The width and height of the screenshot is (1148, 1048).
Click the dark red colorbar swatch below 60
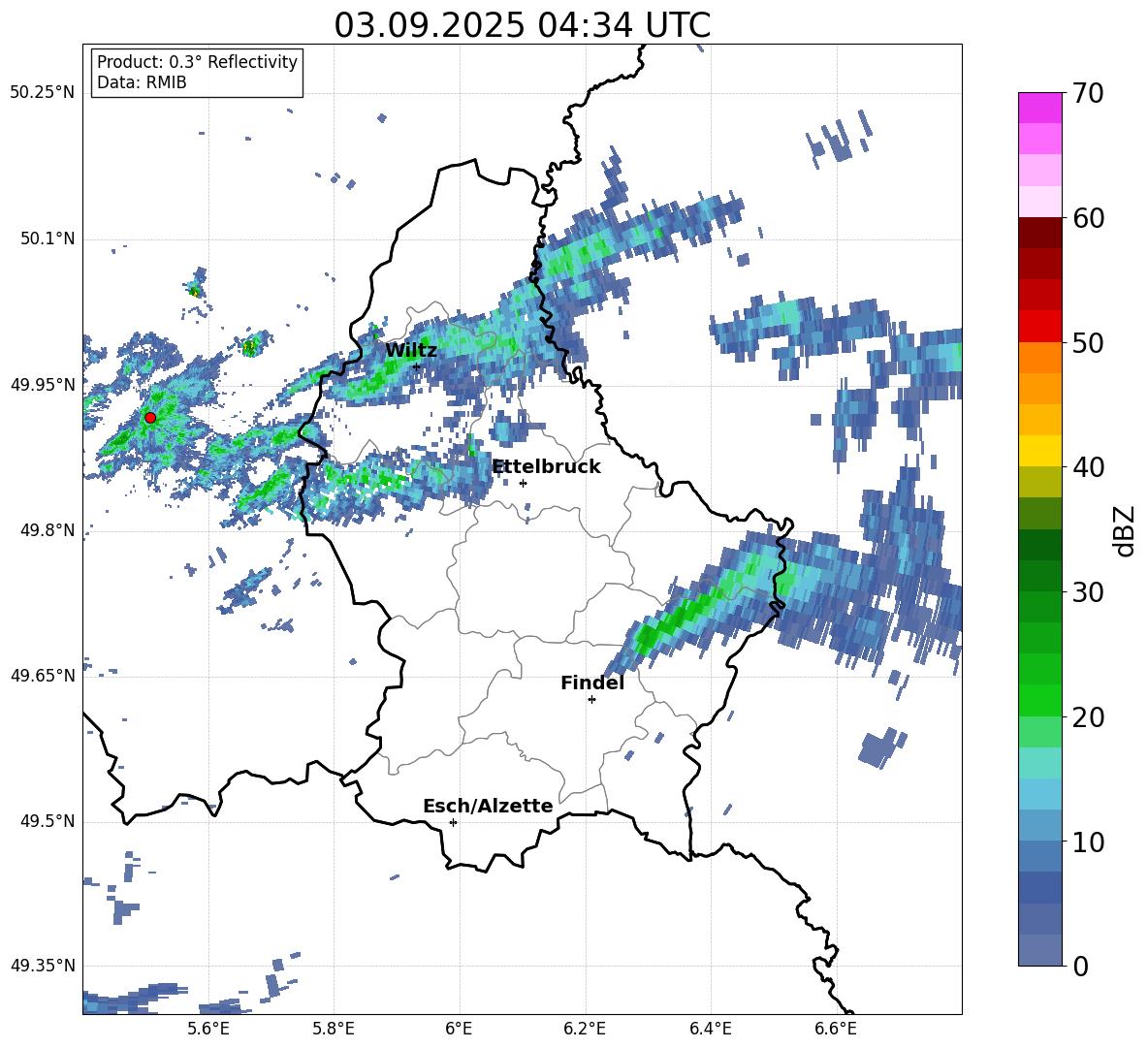point(1039,233)
